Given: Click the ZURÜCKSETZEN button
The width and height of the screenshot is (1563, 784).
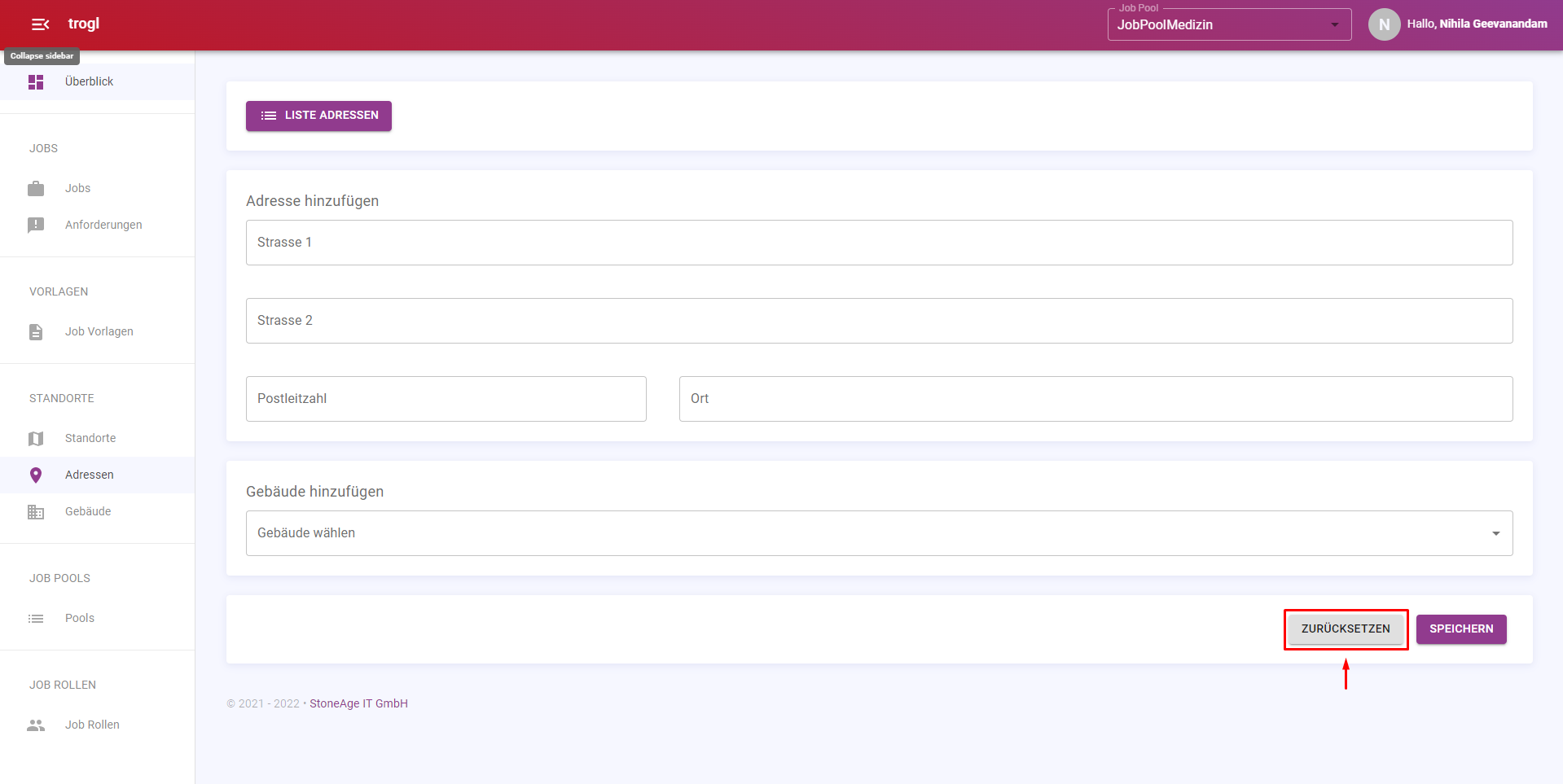Looking at the screenshot, I should point(1346,629).
